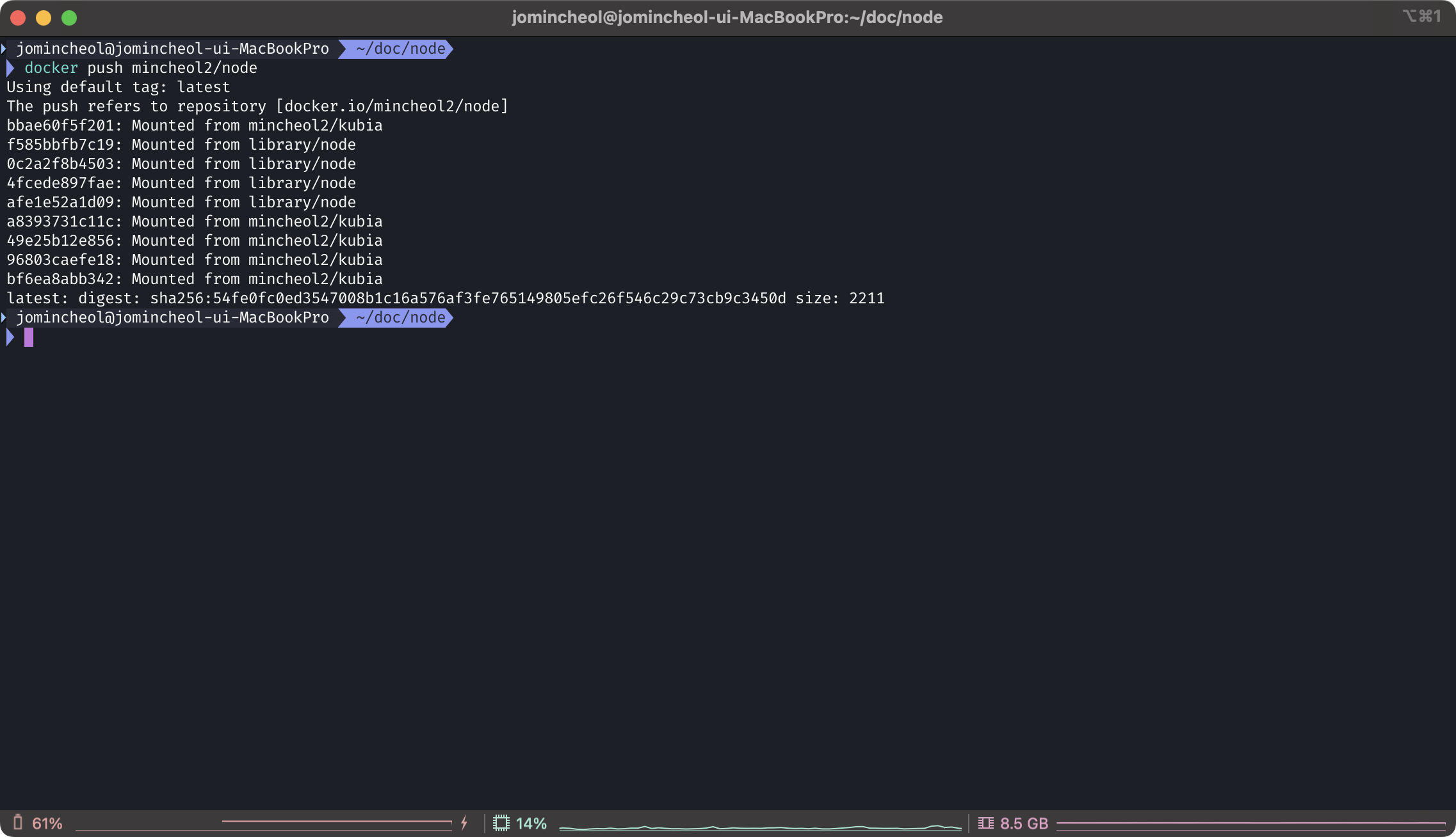Click the CPU chip icon

[501, 823]
